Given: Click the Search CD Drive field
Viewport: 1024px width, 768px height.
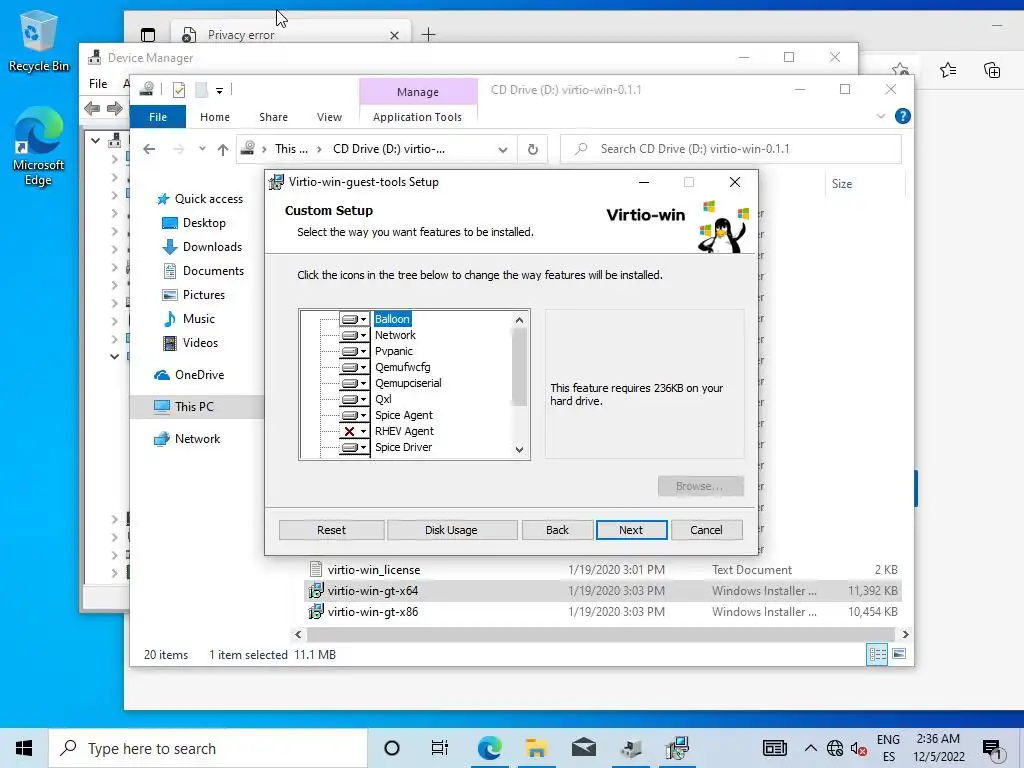Looking at the screenshot, I should click(731, 149).
